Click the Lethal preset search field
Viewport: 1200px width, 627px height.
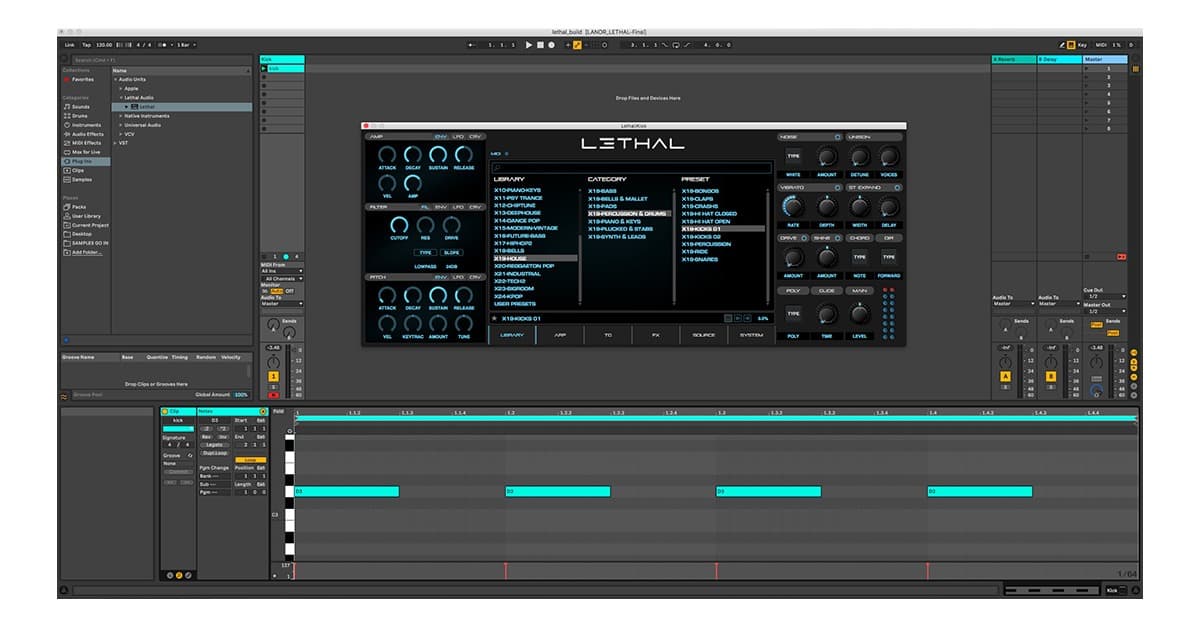[630, 168]
